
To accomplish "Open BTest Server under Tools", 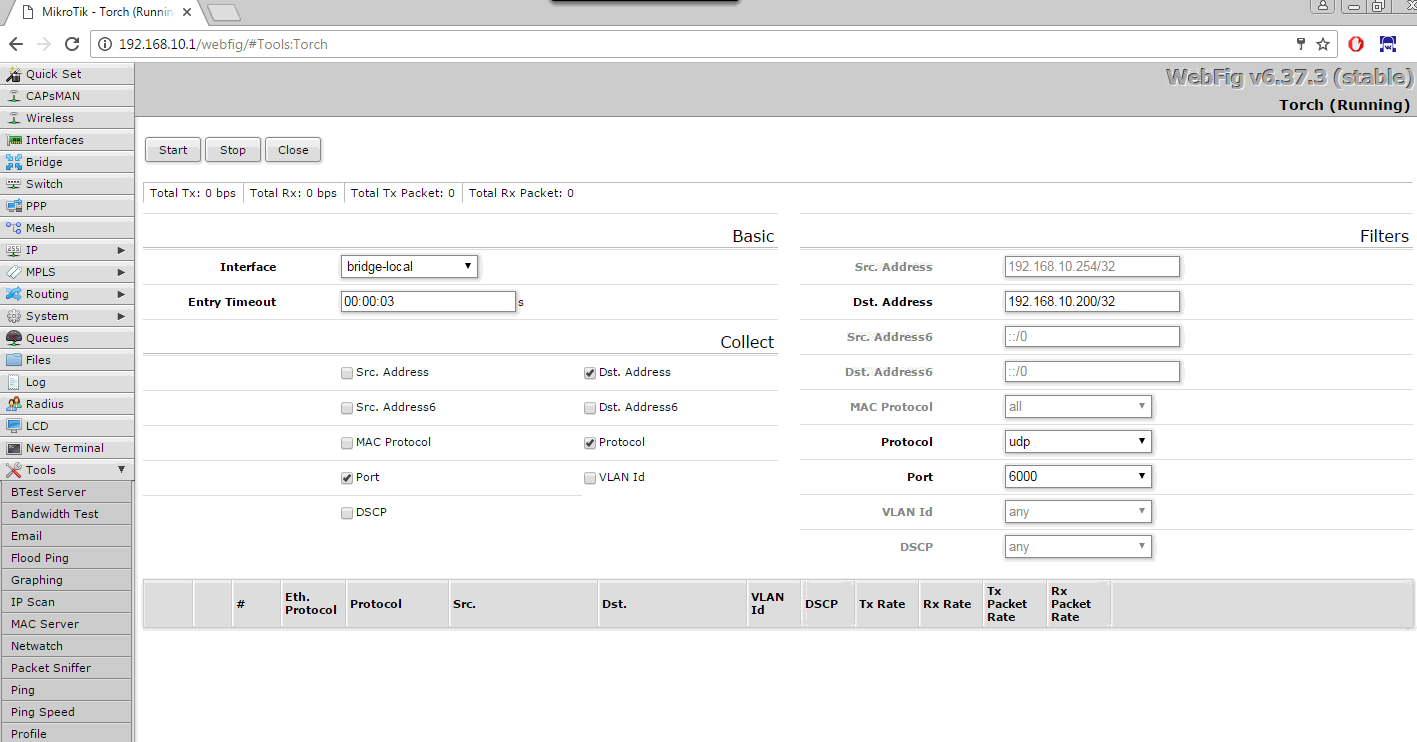I will (66, 492).
